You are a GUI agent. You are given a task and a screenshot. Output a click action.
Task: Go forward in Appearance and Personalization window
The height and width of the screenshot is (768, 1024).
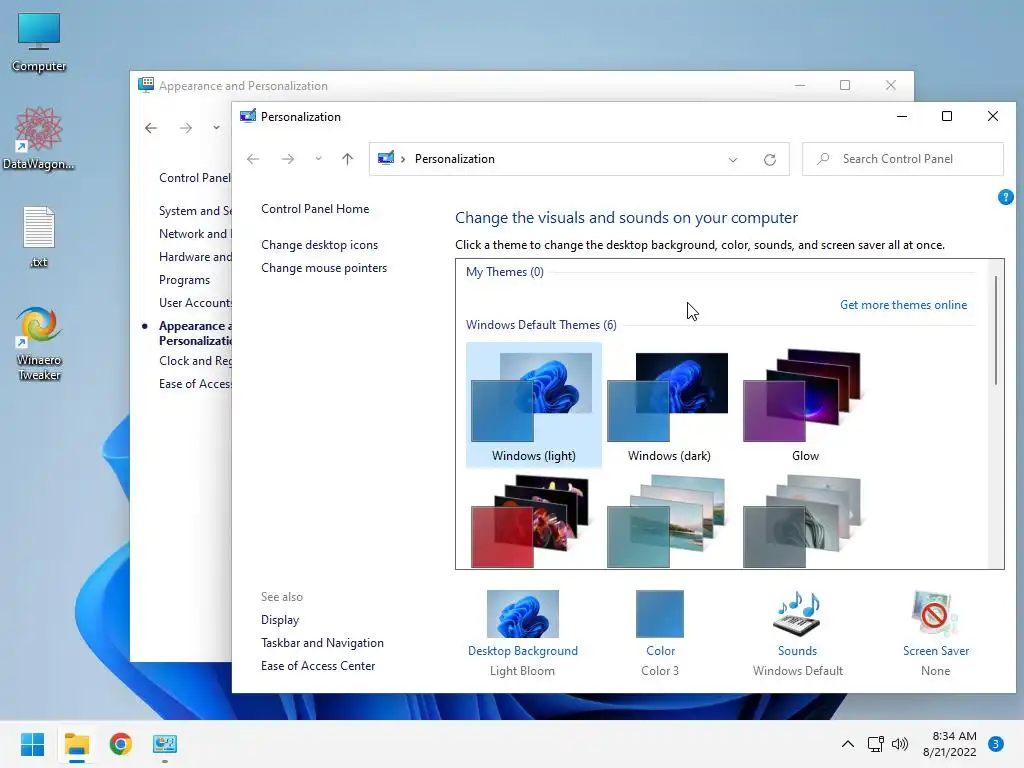pos(185,128)
